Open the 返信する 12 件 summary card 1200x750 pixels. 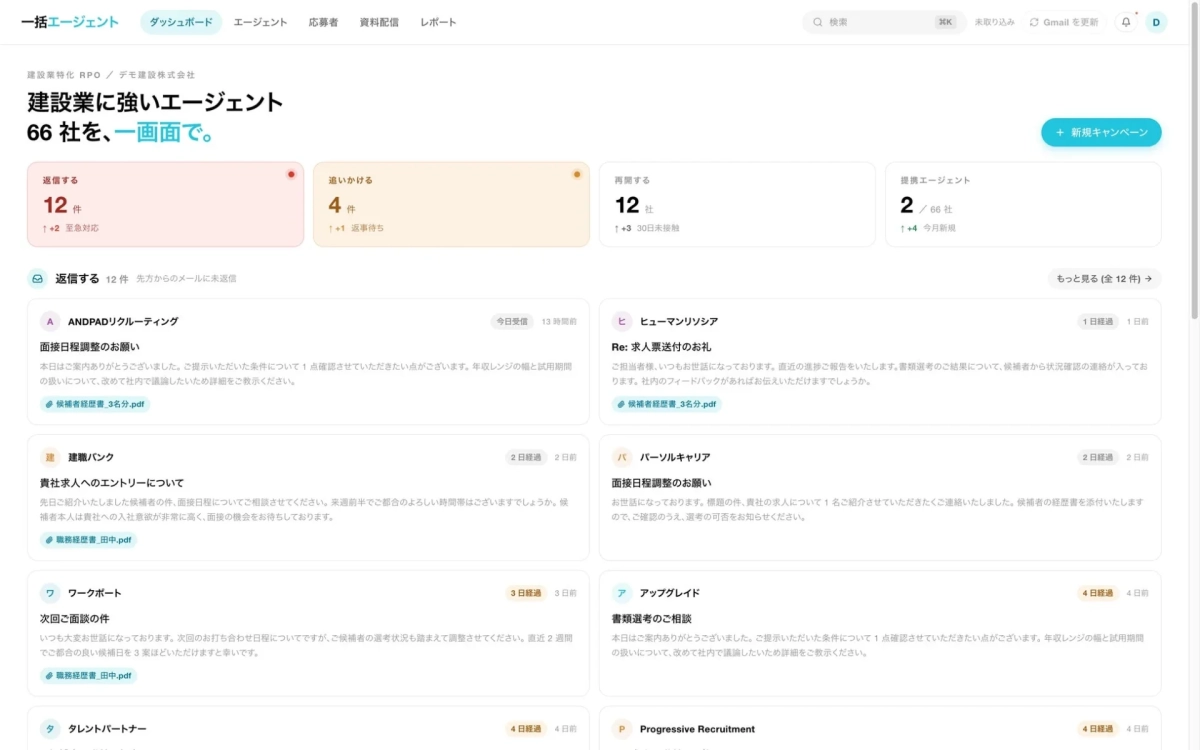click(165, 204)
